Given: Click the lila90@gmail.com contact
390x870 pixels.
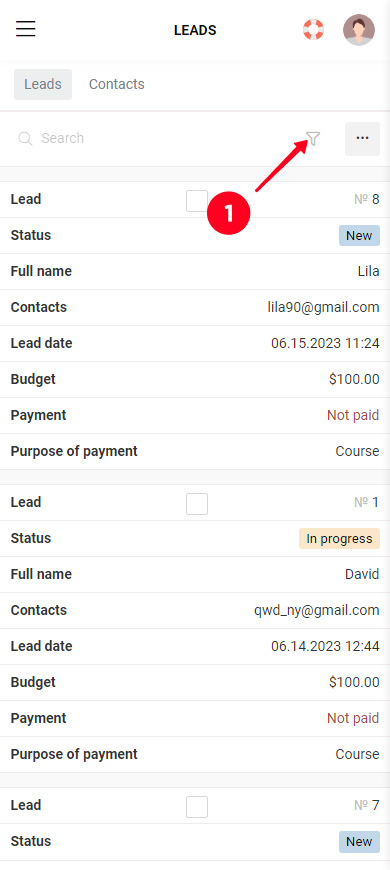Looking at the screenshot, I should [323, 307].
